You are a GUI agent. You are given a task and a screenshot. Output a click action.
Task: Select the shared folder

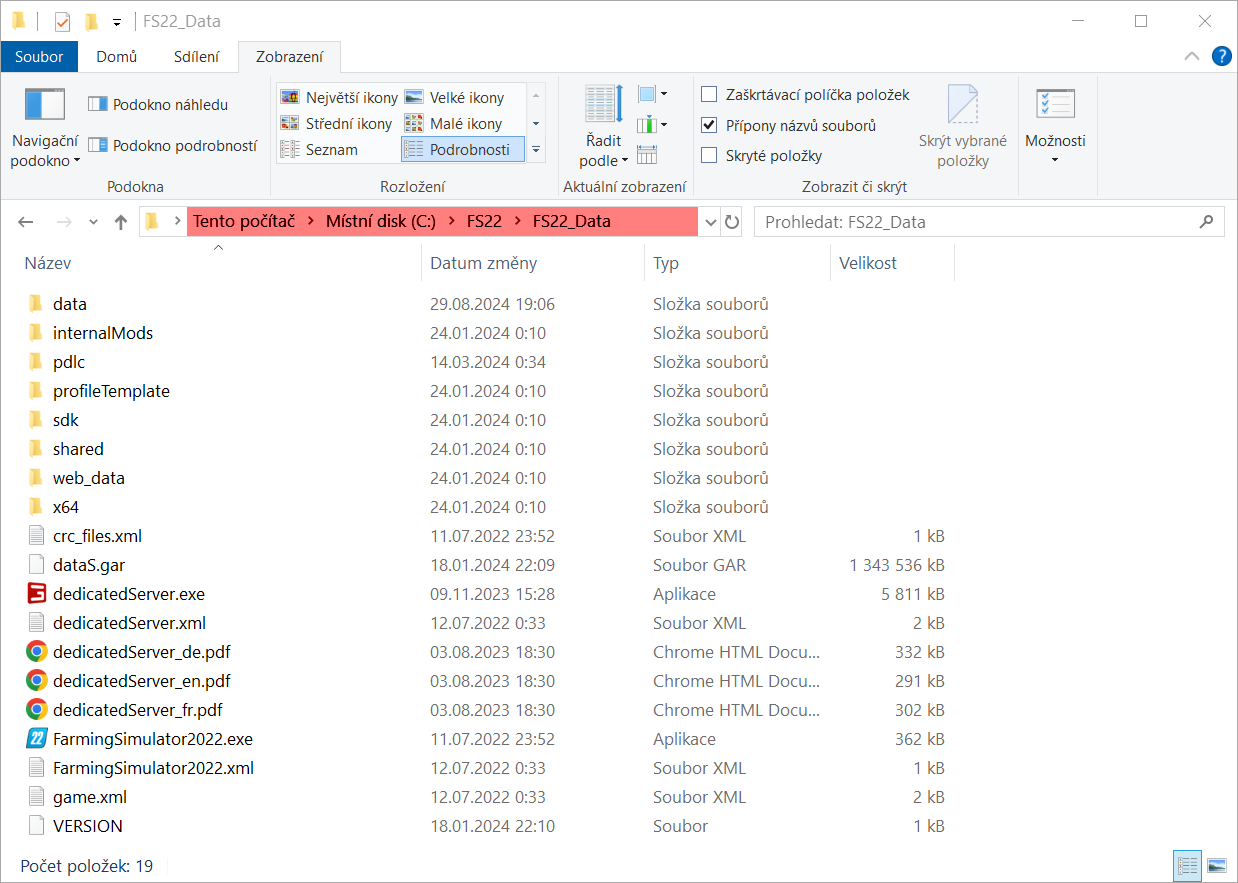78,449
